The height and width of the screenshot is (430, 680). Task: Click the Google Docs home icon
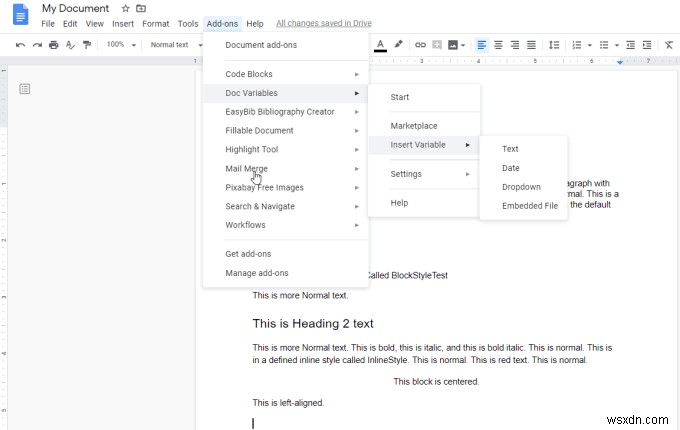(20, 14)
